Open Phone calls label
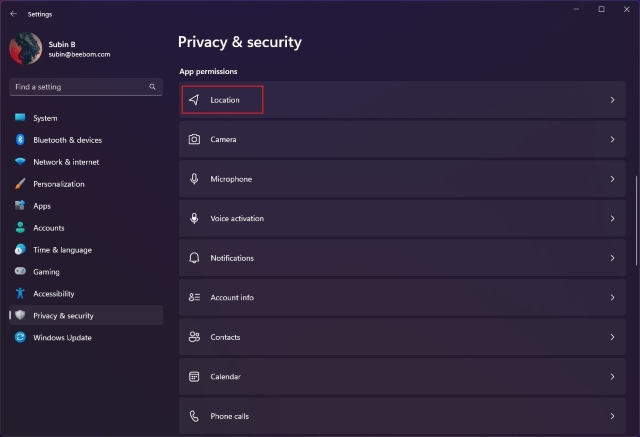Image resolution: width=640 pixels, height=437 pixels. tap(229, 416)
